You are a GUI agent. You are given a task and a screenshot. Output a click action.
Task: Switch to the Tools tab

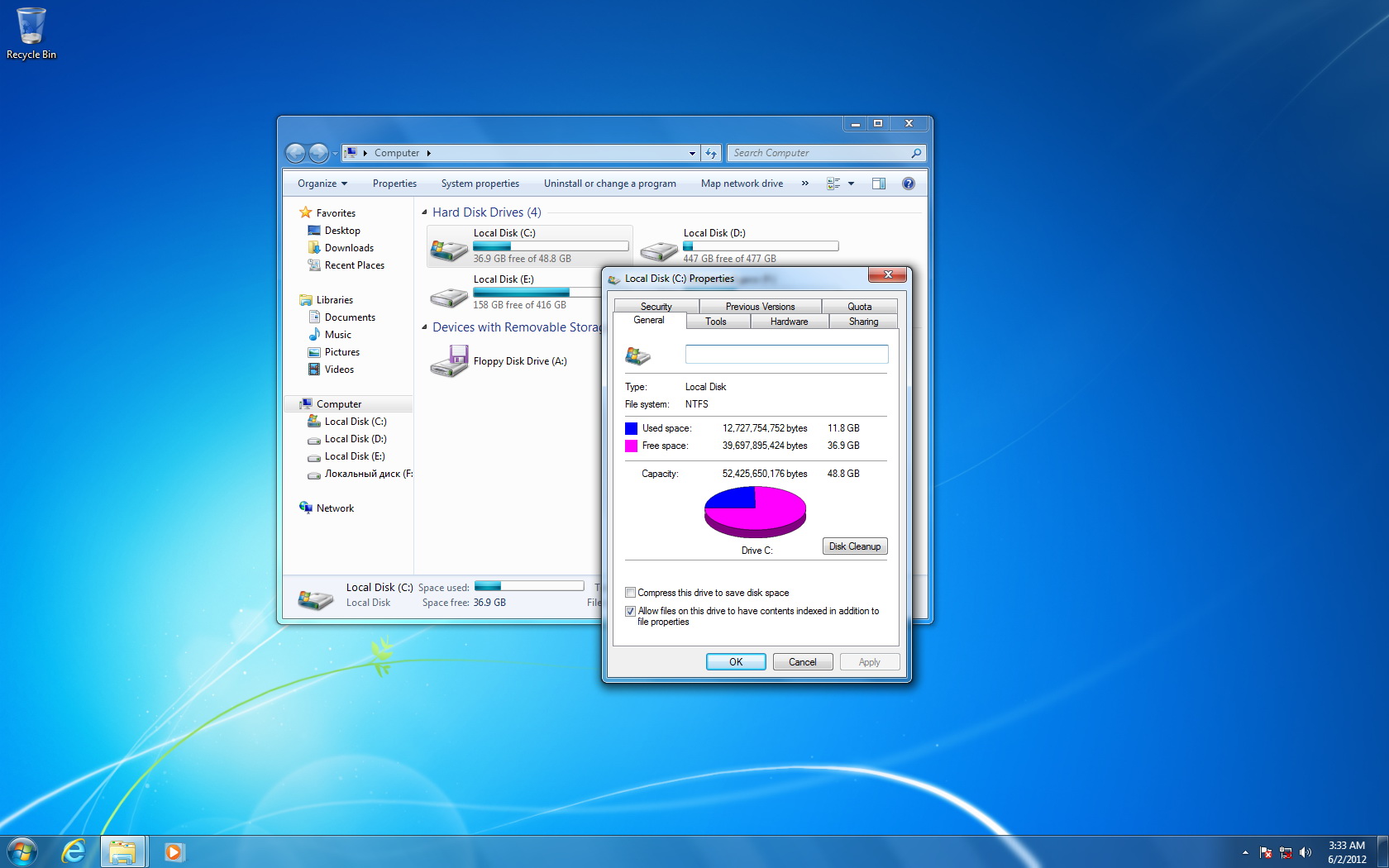(x=716, y=322)
